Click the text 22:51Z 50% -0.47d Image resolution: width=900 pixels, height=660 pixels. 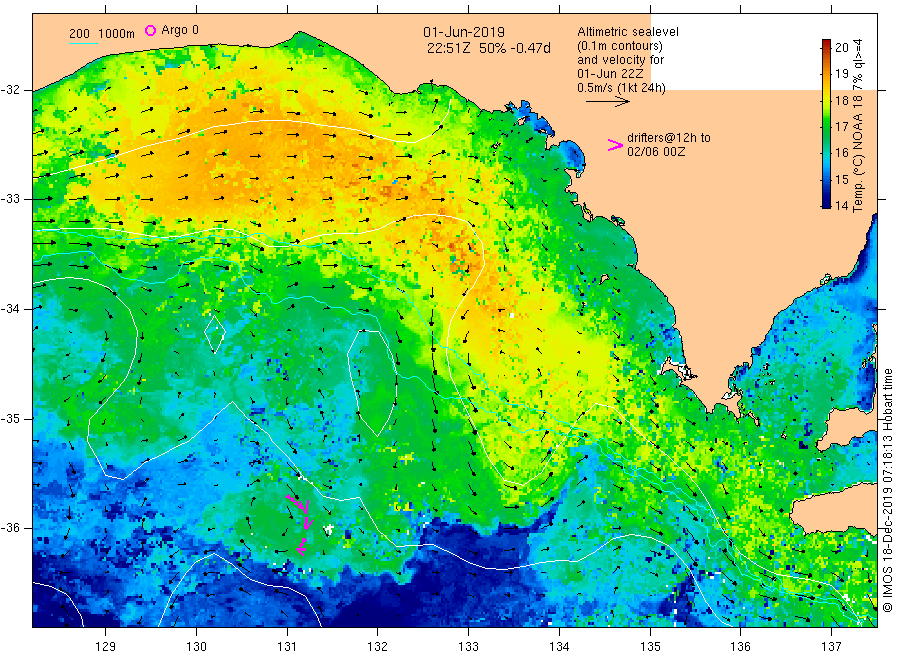tap(488, 48)
